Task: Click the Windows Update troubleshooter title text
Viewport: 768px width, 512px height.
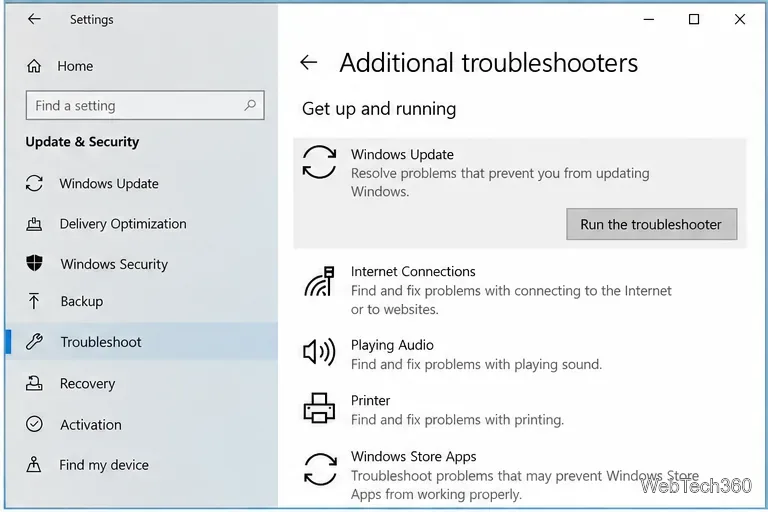Action: pos(402,155)
